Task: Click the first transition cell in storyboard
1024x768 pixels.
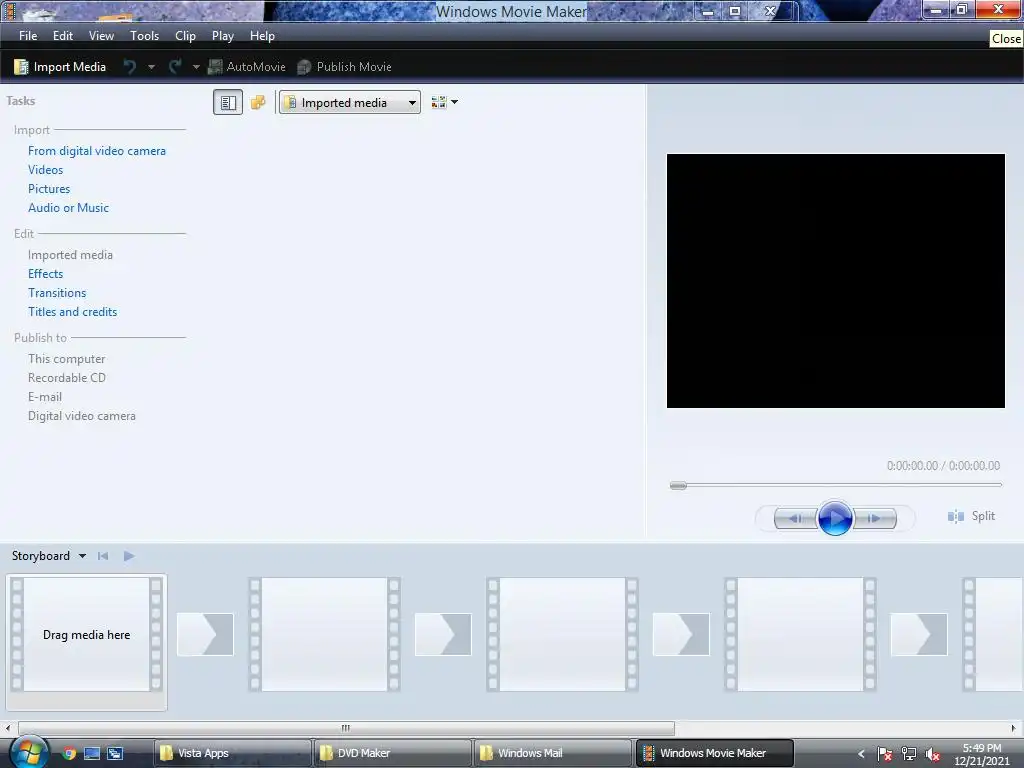Action: click(x=205, y=634)
